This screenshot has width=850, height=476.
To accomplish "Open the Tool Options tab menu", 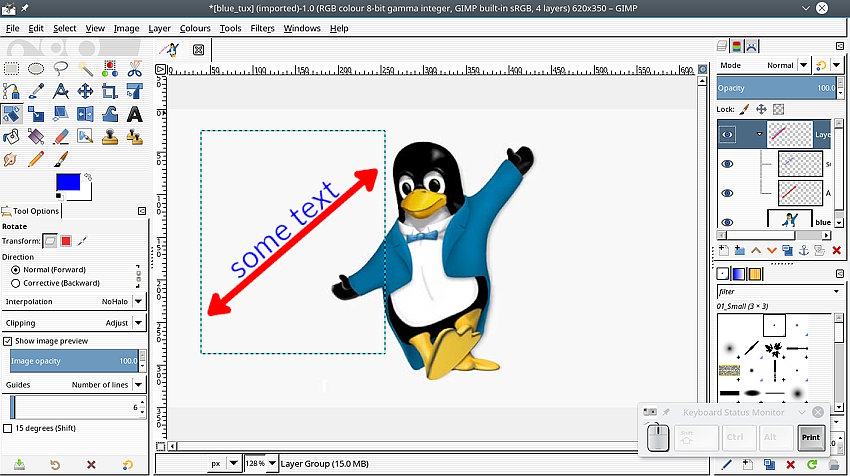I will point(142,211).
